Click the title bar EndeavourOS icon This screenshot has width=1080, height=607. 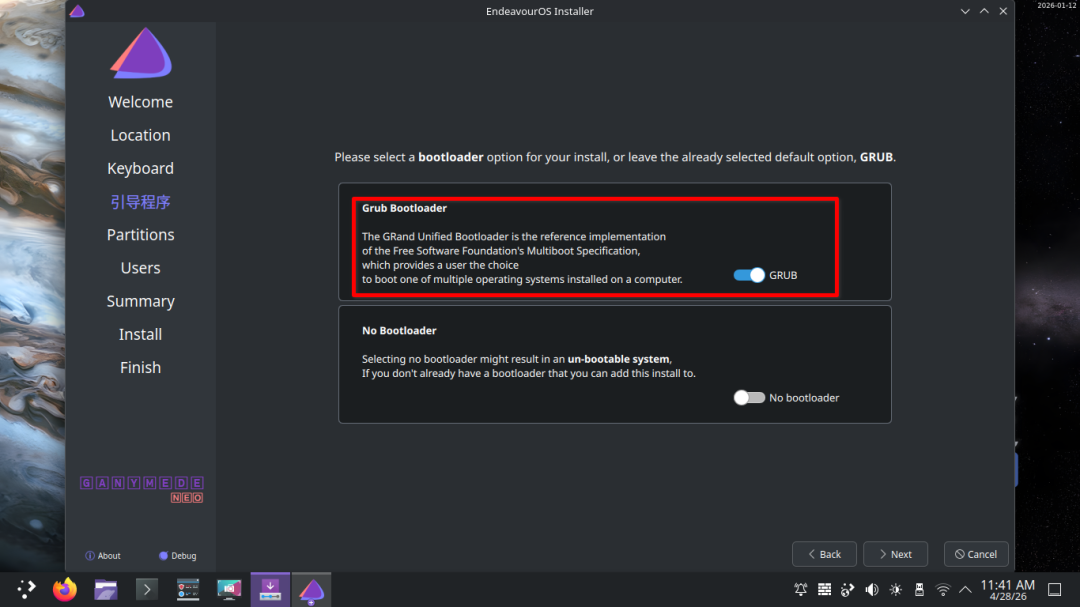[x=77, y=11]
